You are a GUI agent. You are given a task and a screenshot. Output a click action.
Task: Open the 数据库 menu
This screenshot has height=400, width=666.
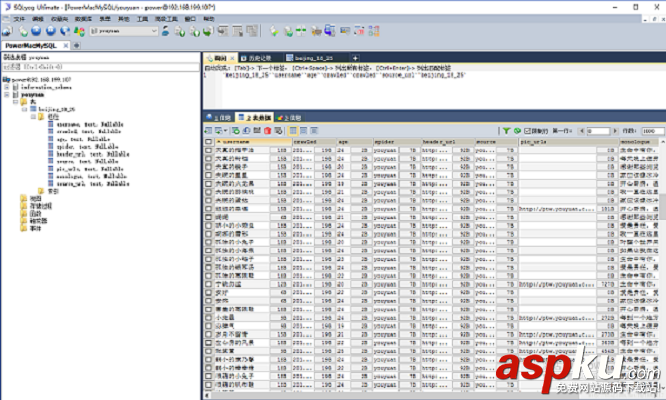point(83,19)
